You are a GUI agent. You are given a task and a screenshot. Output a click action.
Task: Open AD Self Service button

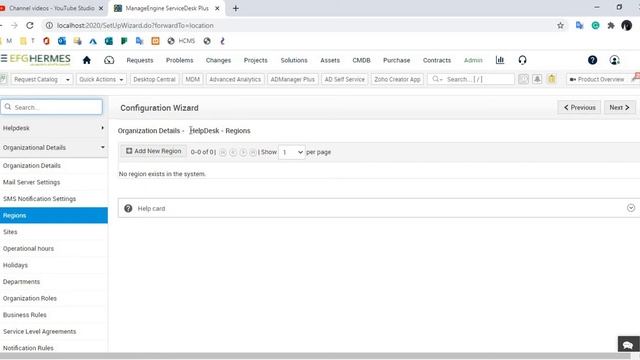(344, 79)
